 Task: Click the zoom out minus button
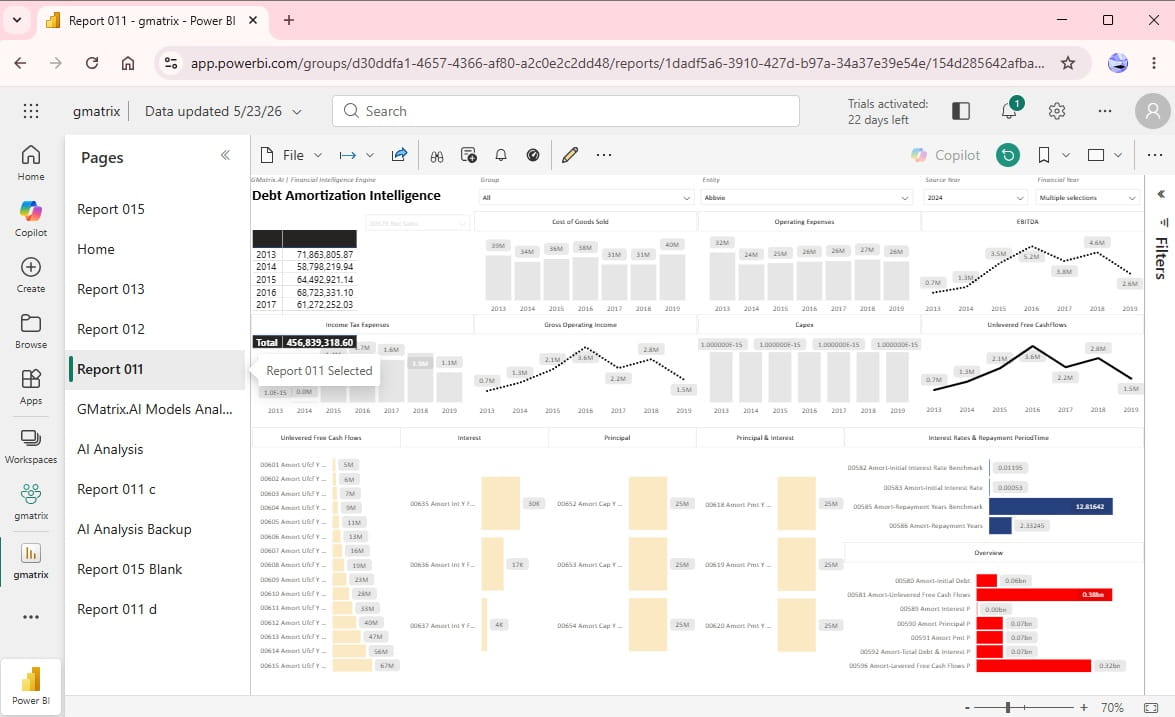point(967,707)
